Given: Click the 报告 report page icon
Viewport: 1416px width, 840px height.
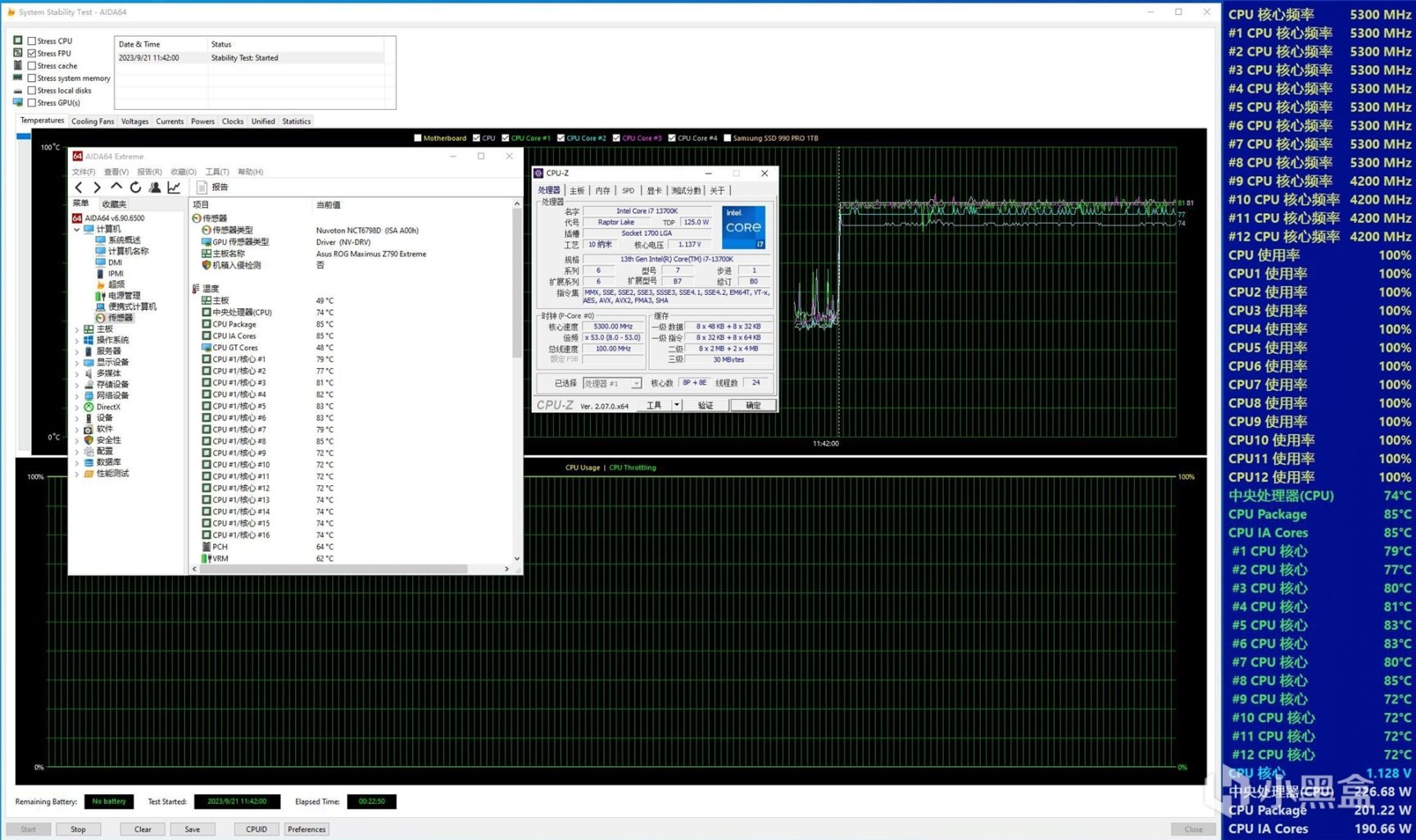Looking at the screenshot, I should coord(202,188).
